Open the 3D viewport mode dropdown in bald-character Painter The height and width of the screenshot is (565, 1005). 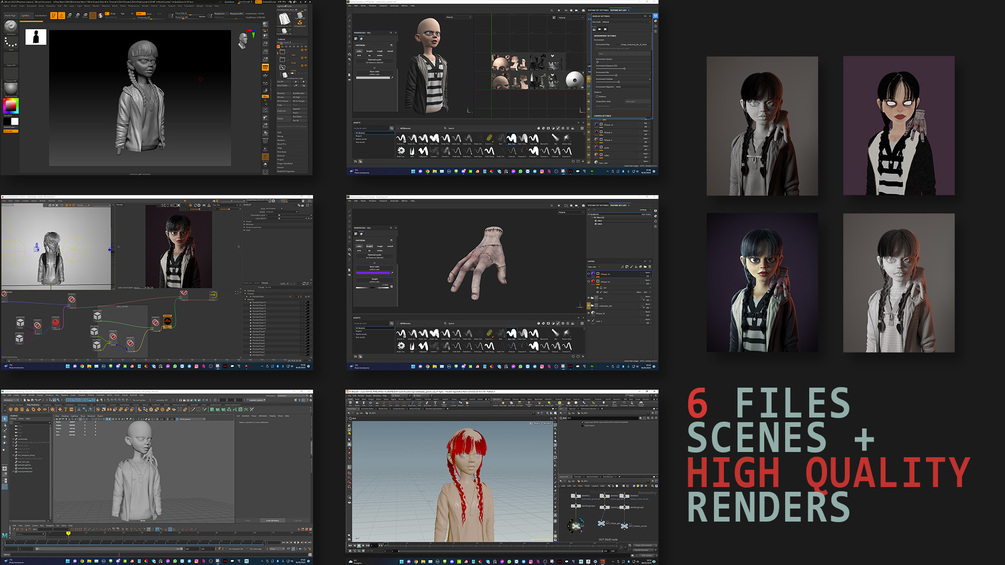[x=459, y=17]
